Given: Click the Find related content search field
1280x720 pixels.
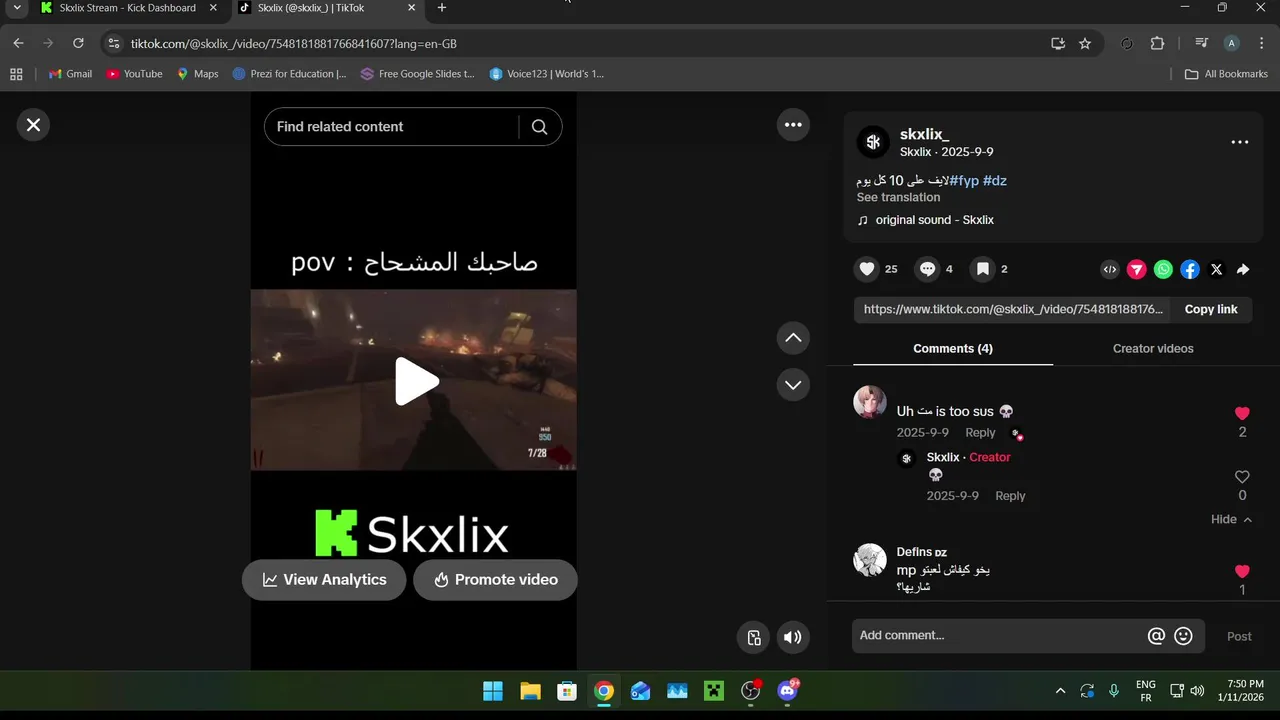Looking at the screenshot, I should click(x=392, y=127).
